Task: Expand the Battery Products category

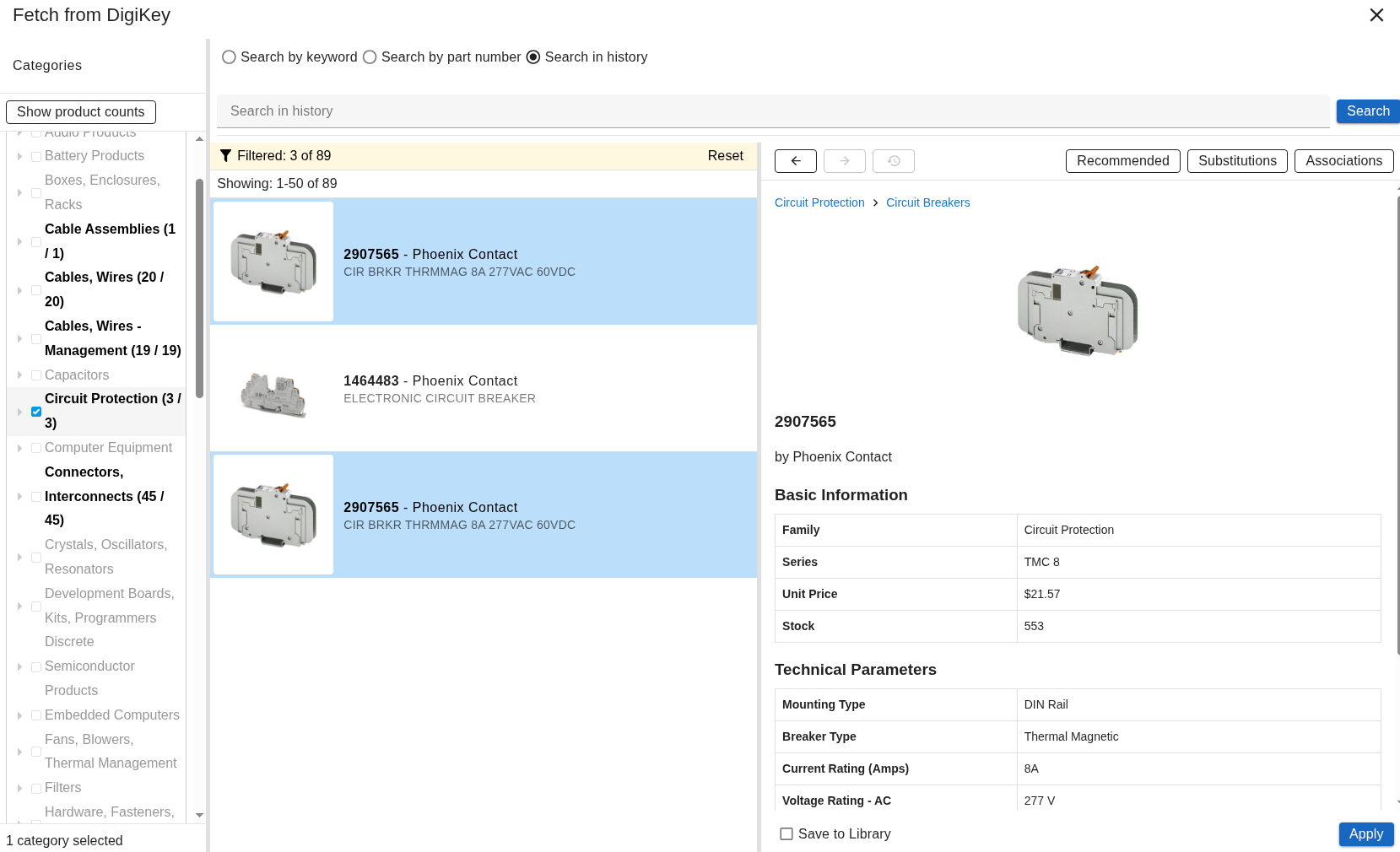Action: (19, 156)
